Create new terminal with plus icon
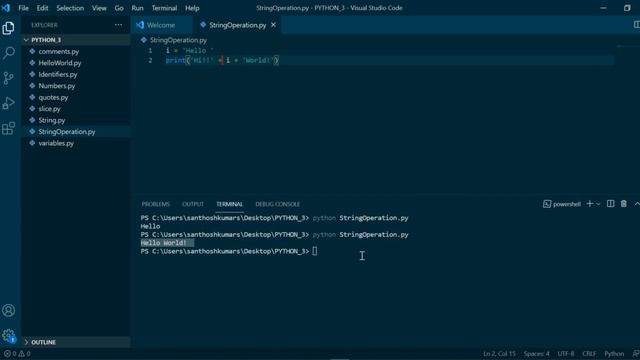Image resolution: width=640 pixels, height=360 pixels. (x=589, y=204)
